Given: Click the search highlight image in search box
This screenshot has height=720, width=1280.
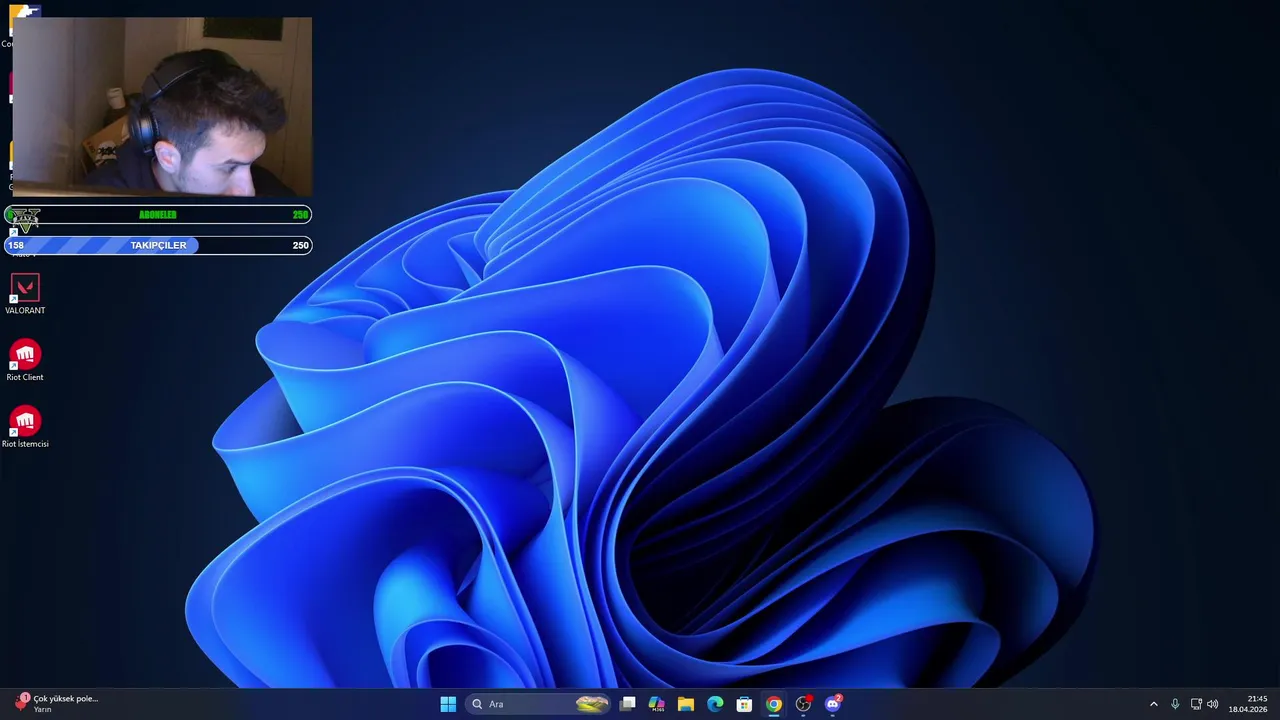Looking at the screenshot, I should (592, 704).
